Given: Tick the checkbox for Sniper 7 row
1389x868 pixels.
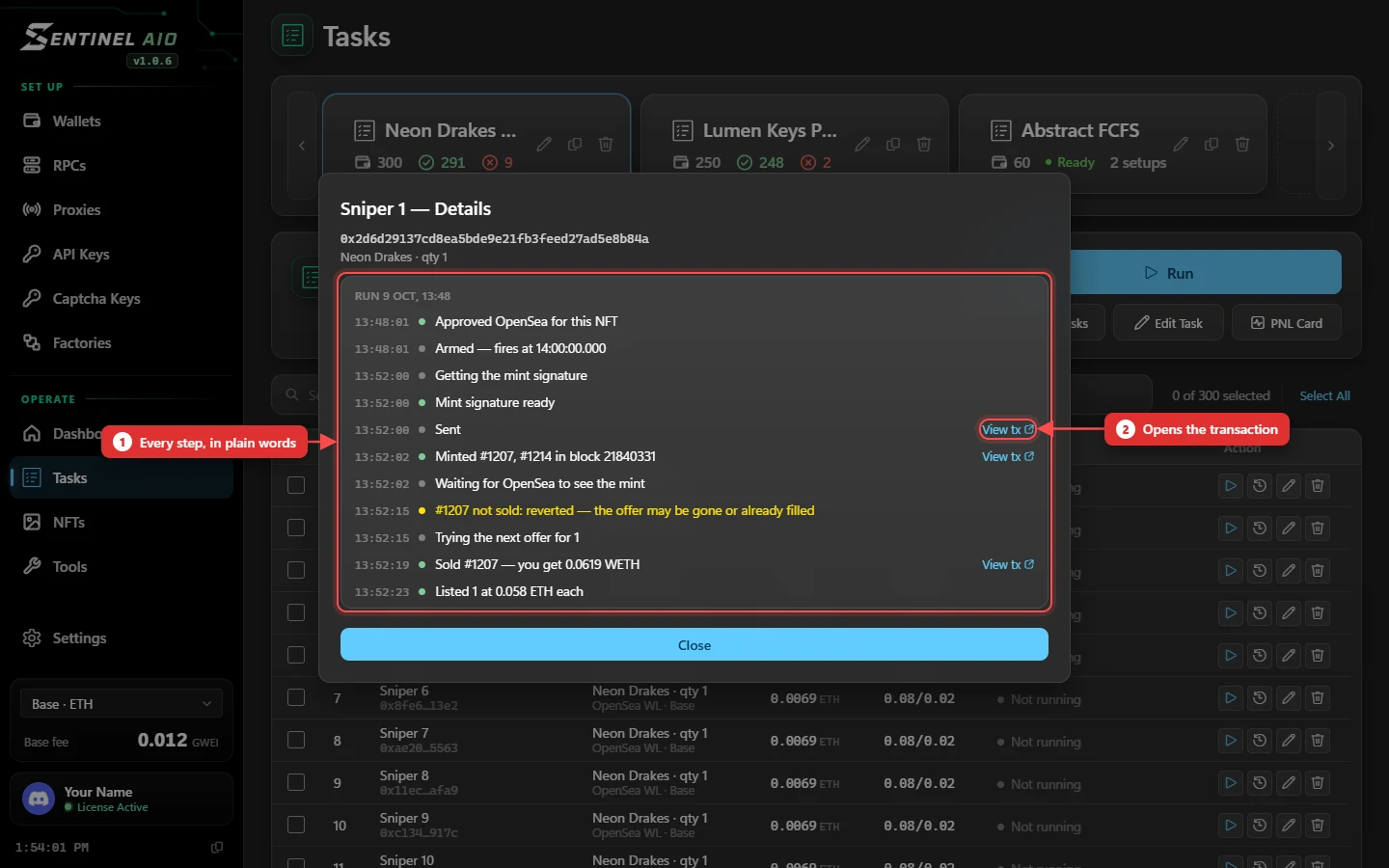Looking at the screenshot, I should pyautogui.click(x=296, y=740).
